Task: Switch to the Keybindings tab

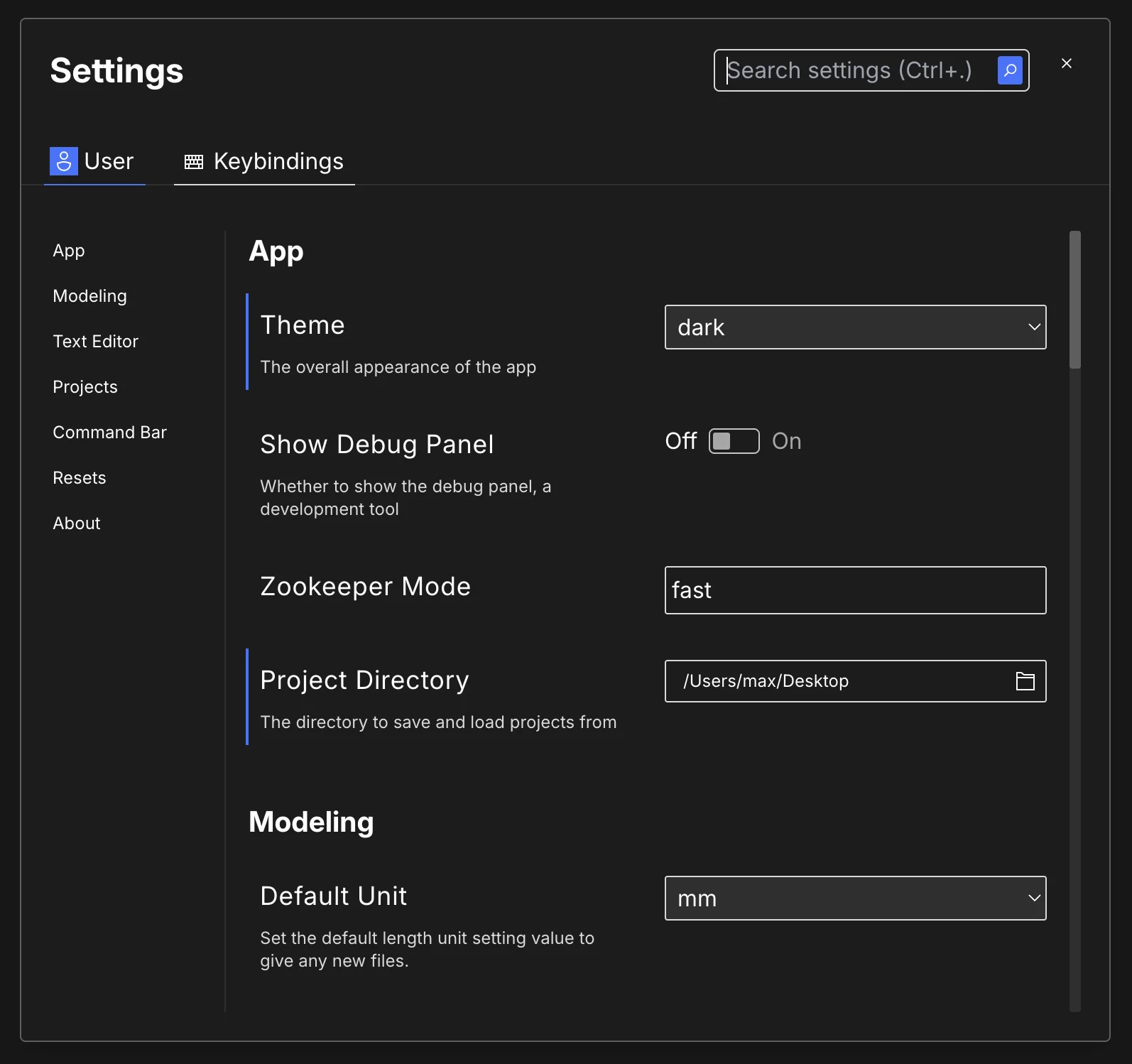Action: (x=278, y=162)
